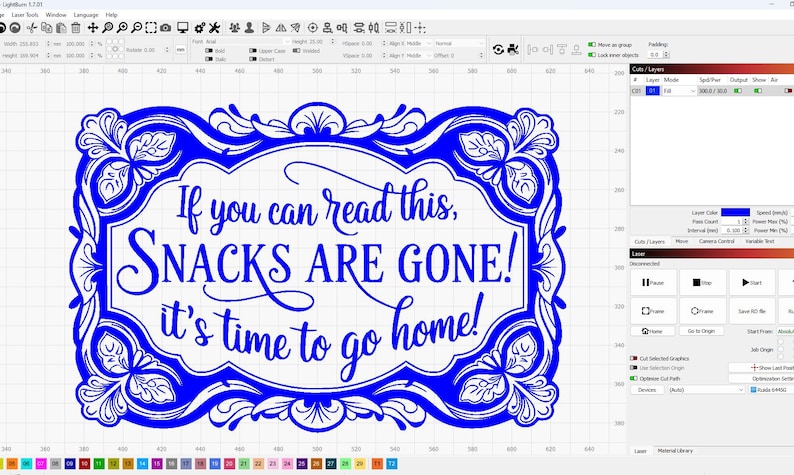This screenshot has width=794, height=475.
Task: Open the Preview monitor icon
Action: click(x=183, y=28)
